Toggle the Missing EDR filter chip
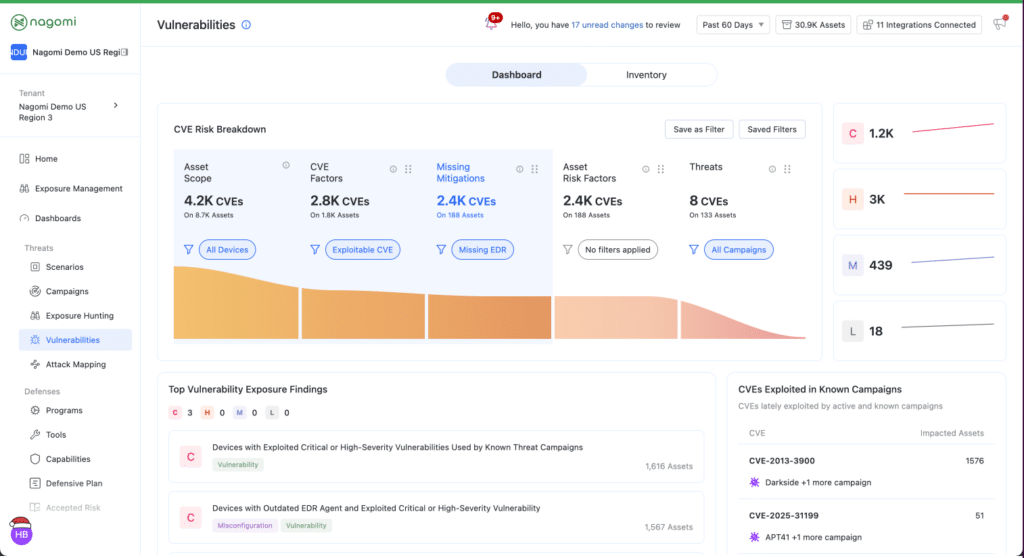The width and height of the screenshot is (1024, 558). tap(482, 249)
